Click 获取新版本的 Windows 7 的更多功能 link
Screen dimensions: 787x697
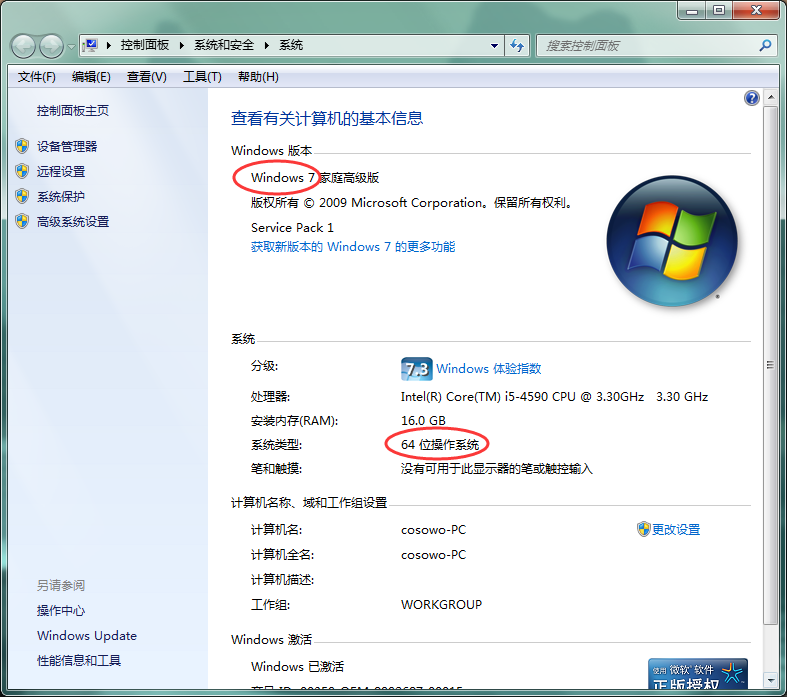[353, 247]
